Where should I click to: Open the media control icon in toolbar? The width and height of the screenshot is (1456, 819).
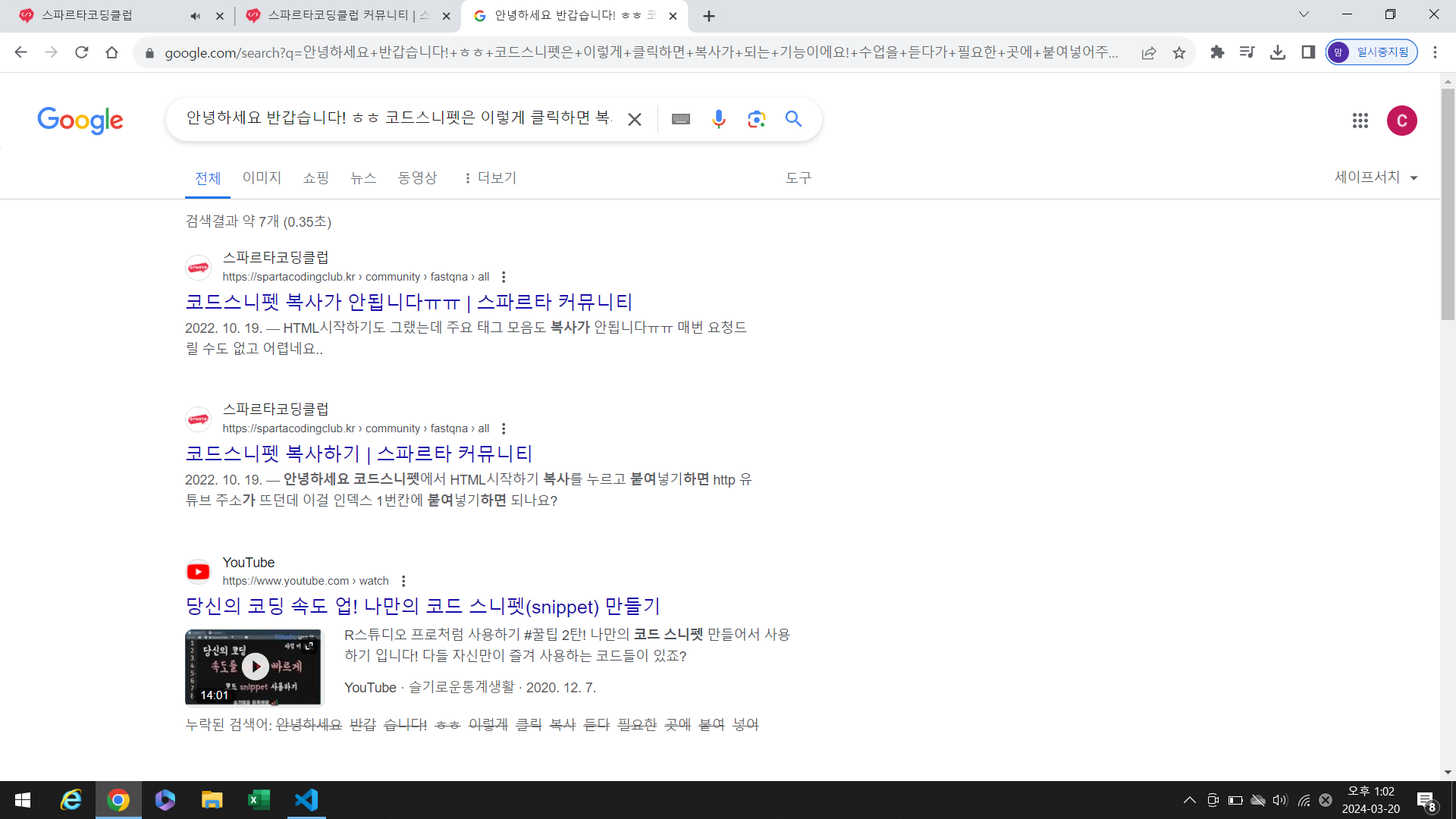1247,52
